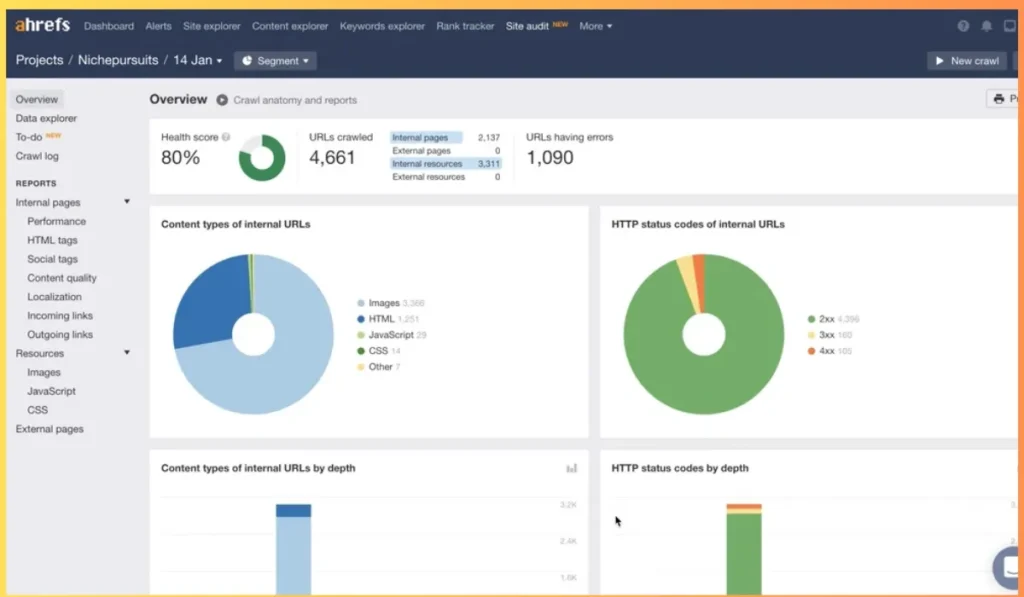Open Alerts in top navigation
Screen dimensions: 1024x597
point(158,26)
